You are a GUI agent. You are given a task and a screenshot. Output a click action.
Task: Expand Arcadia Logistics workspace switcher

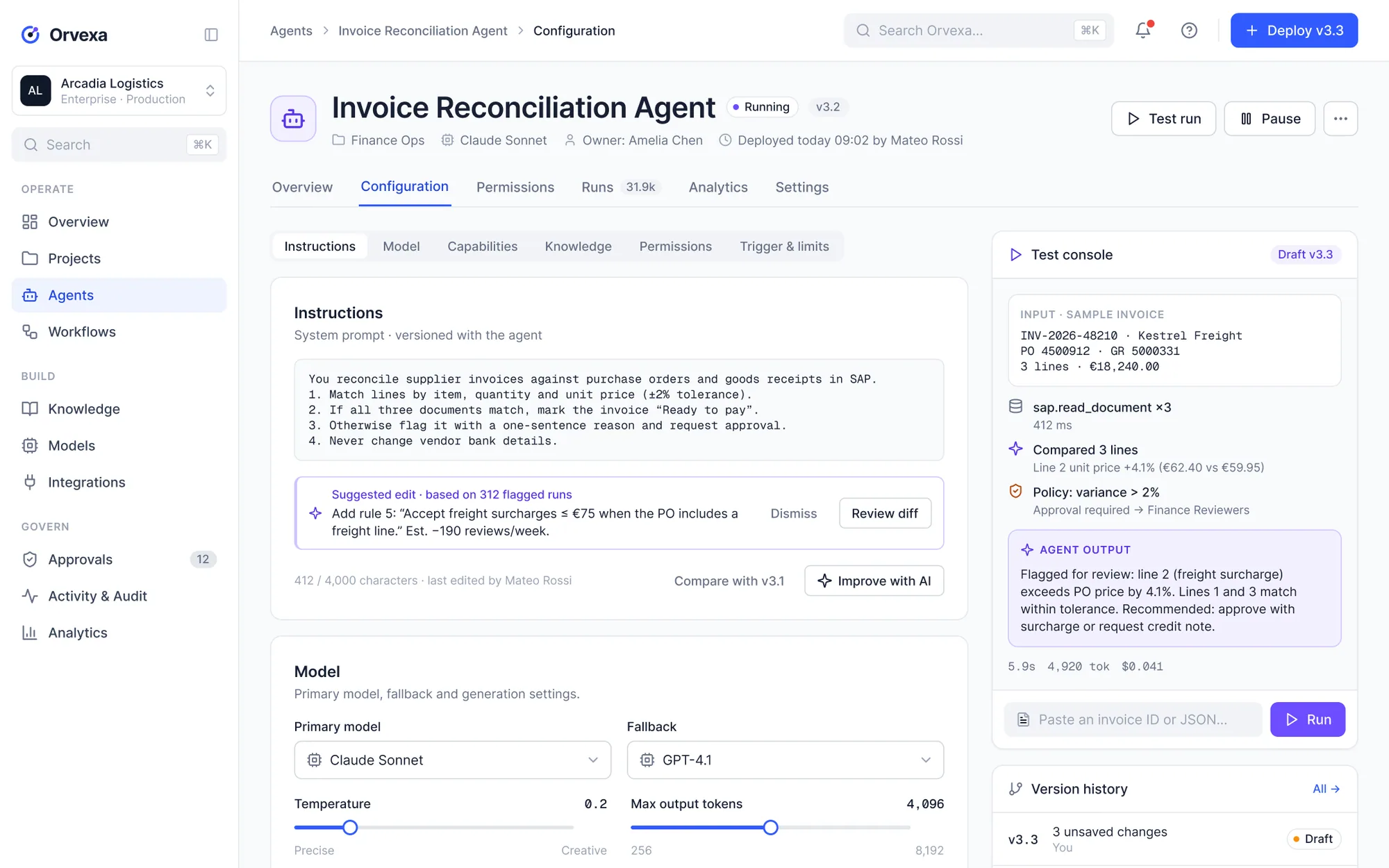click(x=119, y=91)
